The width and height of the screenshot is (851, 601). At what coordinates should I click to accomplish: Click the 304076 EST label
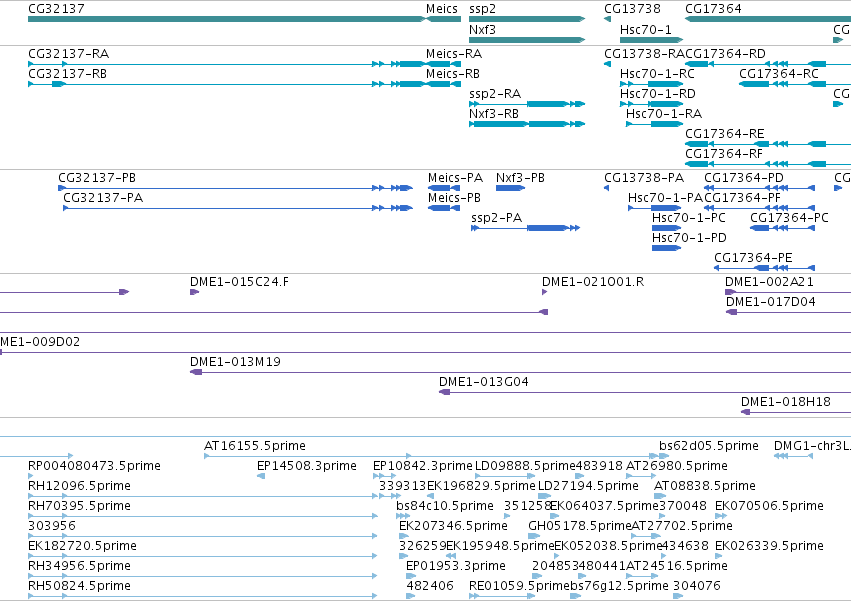[x=697, y=586]
